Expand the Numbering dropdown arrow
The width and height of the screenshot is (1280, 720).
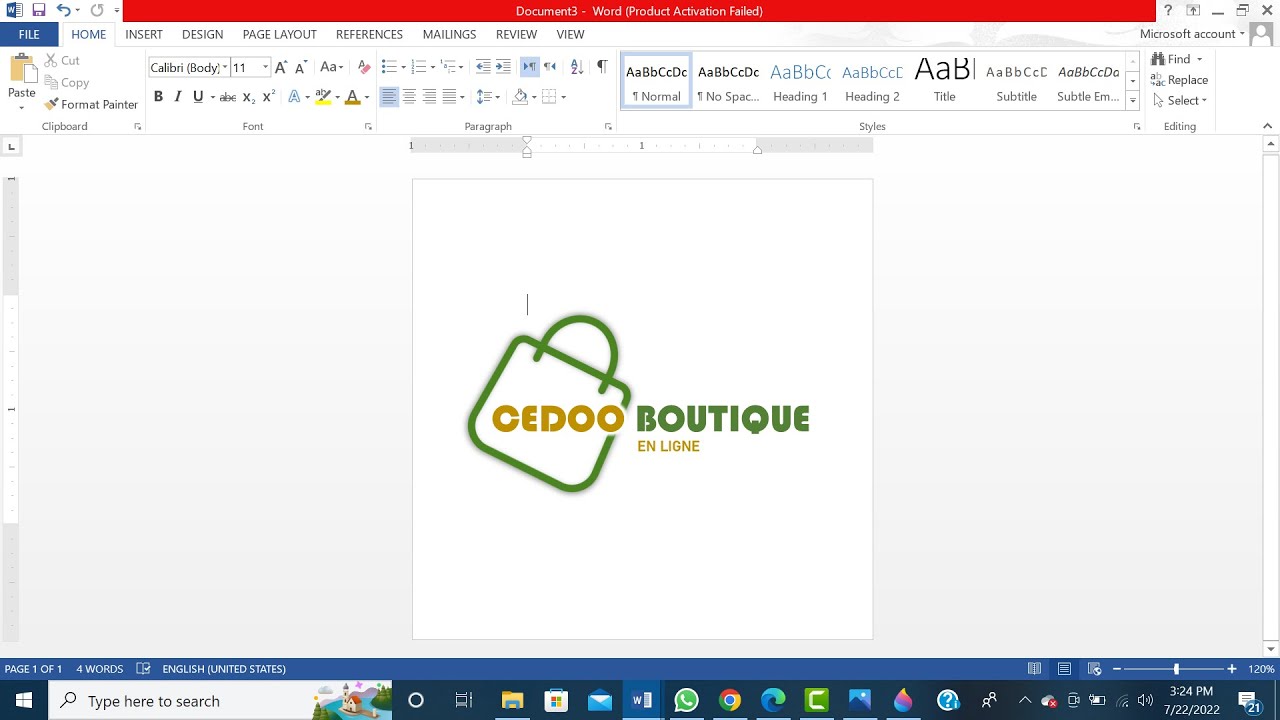point(433,68)
